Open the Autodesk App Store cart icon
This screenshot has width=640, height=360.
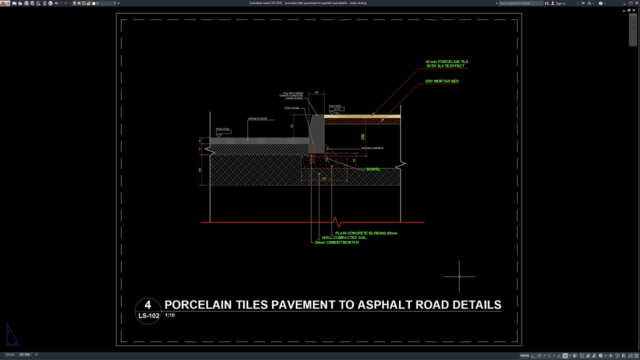coord(583,3)
